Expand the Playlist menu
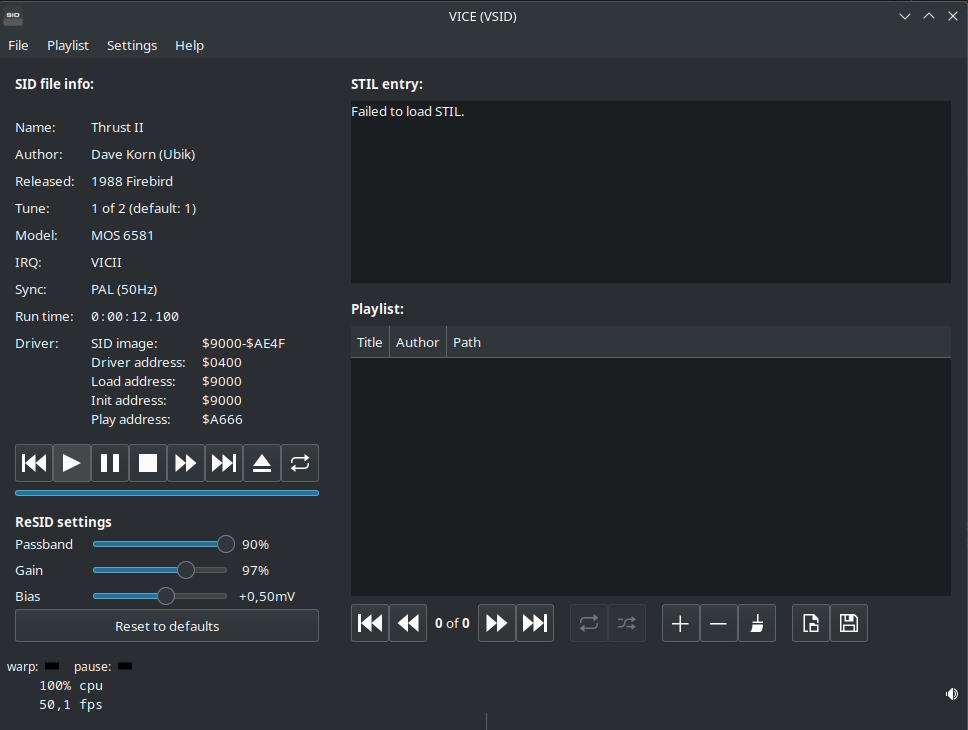This screenshot has height=730, width=968. [x=68, y=45]
